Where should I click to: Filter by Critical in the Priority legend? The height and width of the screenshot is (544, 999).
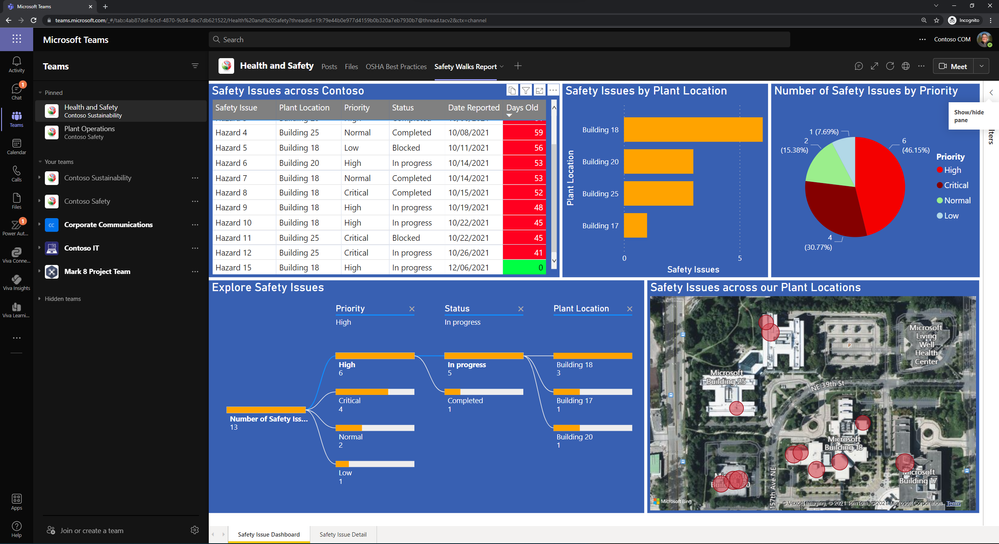point(952,185)
